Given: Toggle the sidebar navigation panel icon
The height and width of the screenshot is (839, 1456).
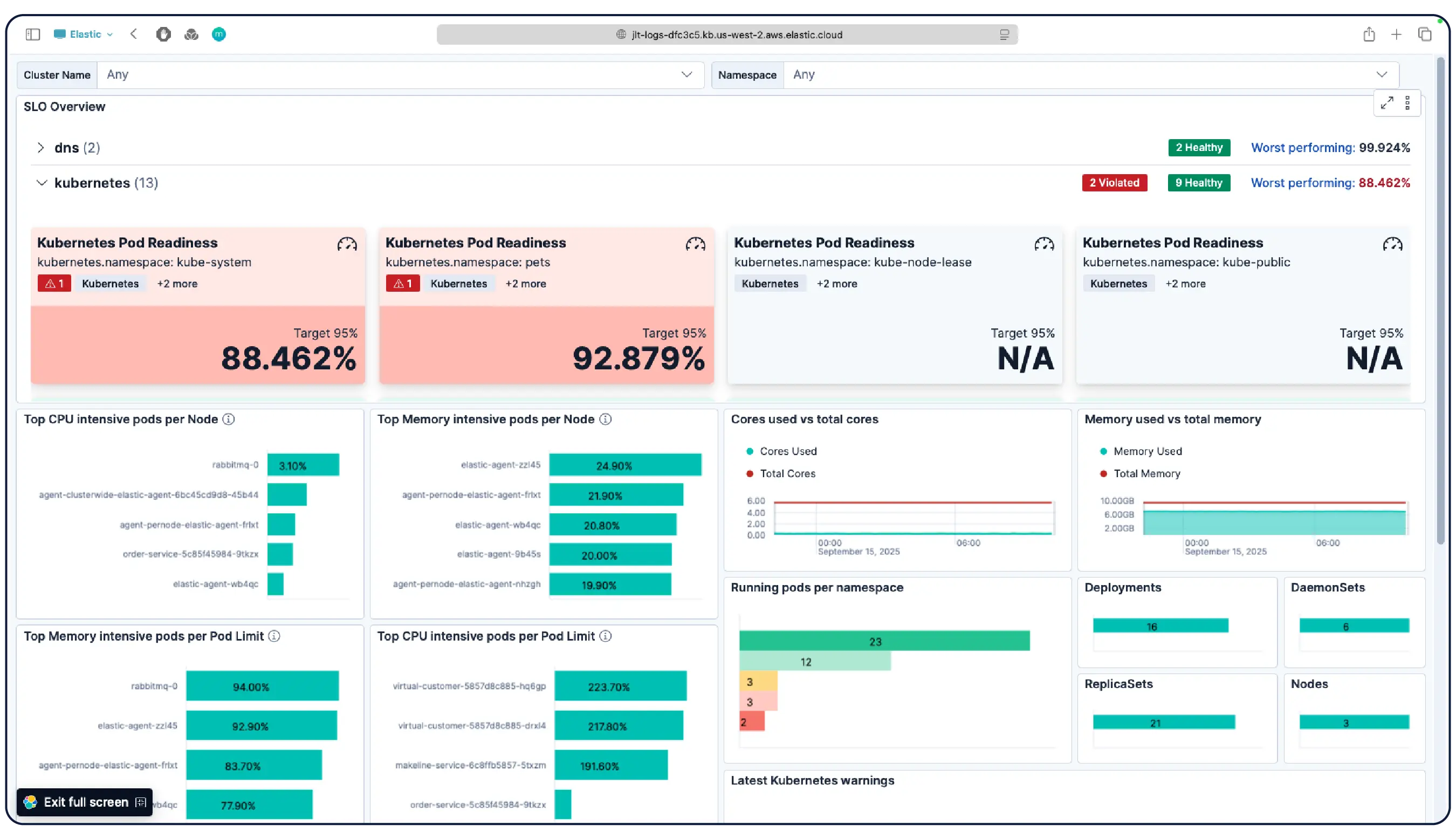Looking at the screenshot, I should (x=33, y=34).
